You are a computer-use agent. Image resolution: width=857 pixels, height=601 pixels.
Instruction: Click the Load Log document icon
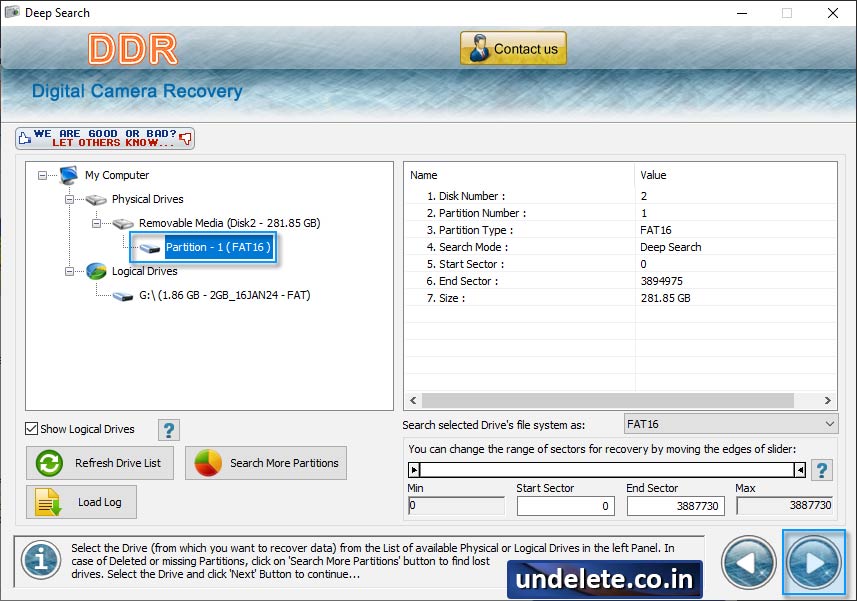point(48,502)
